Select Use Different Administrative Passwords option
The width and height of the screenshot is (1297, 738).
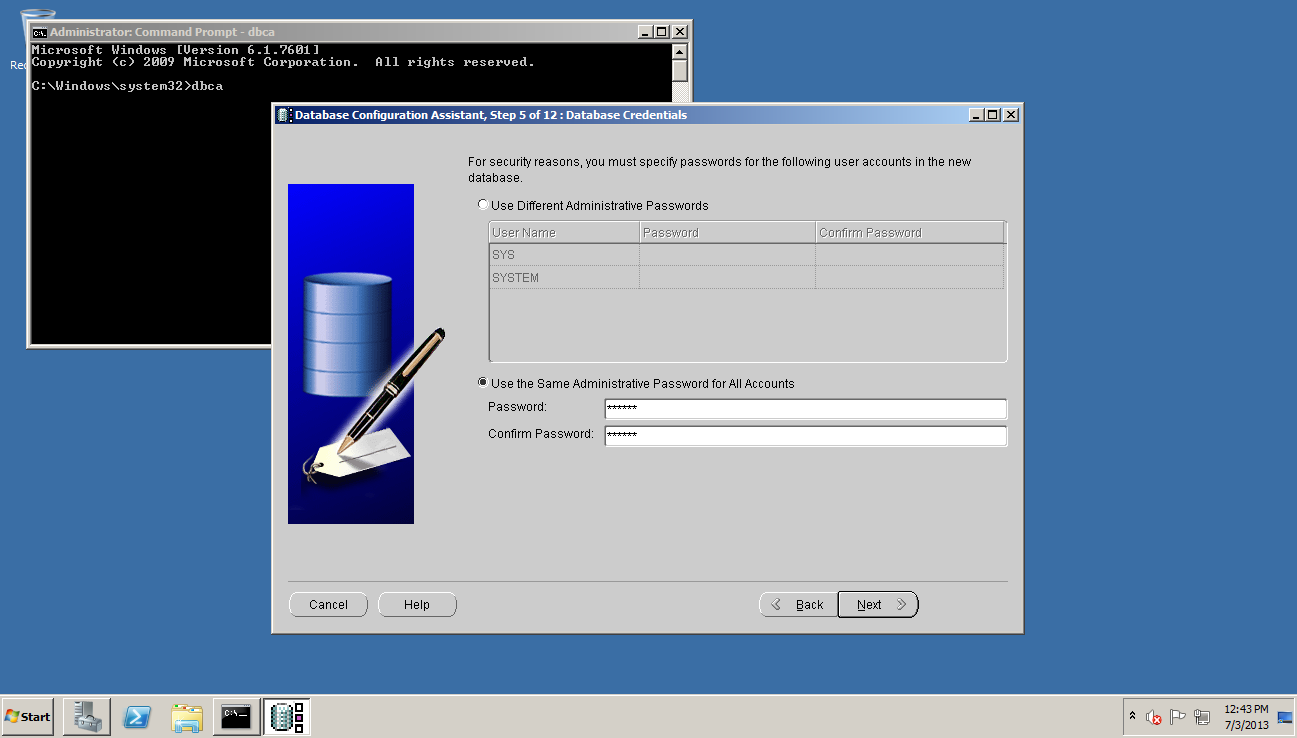pyautogui.click(x=484, y=205)
